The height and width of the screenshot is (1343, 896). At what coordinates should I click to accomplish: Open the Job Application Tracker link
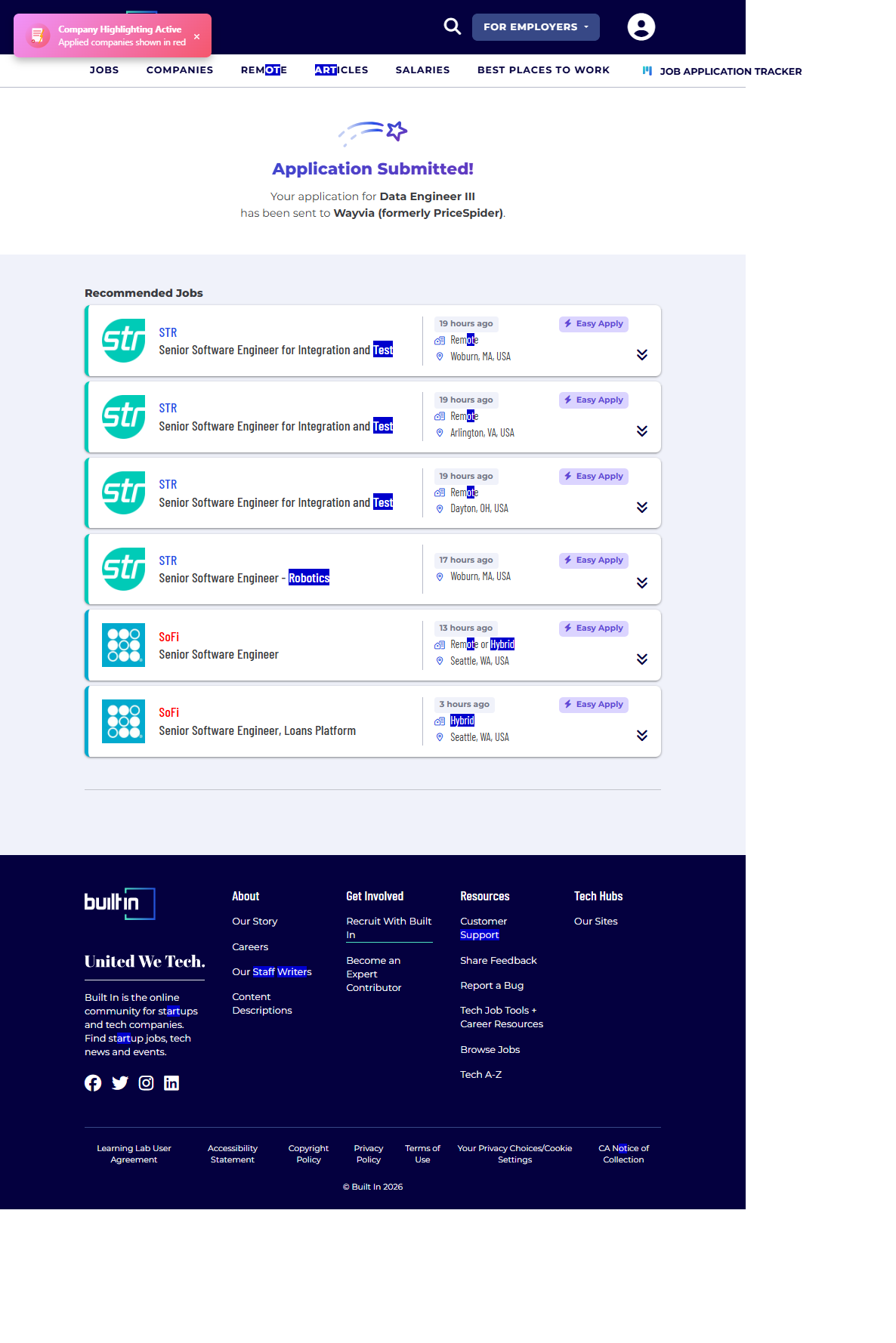(x=730, y=72)
